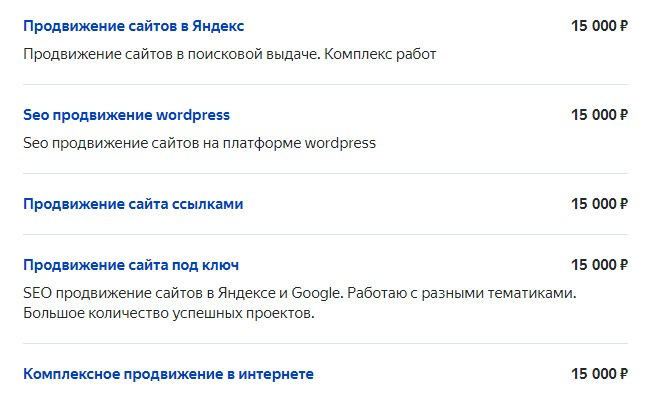
Task: Open the 'Seo продвижение wordpress' service link
Action: tap(126, 115)
